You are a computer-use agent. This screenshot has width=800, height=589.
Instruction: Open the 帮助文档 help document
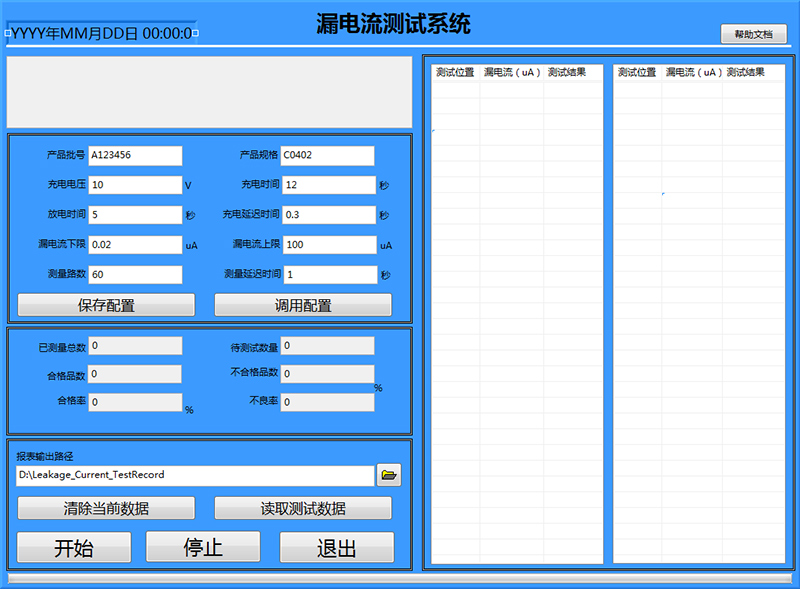[x=753, y=34]
